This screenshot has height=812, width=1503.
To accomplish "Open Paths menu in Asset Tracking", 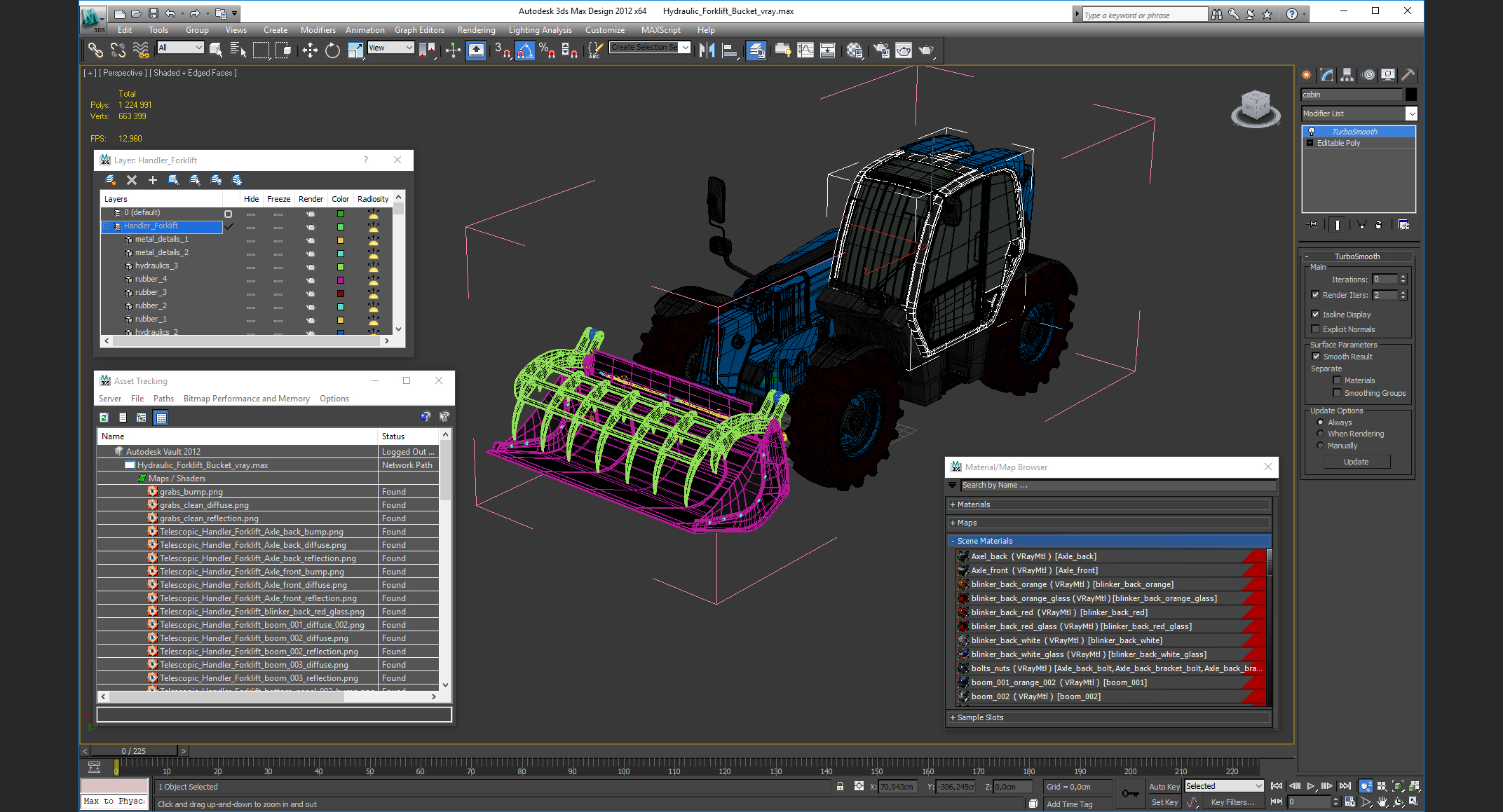I will coord(163,399).
